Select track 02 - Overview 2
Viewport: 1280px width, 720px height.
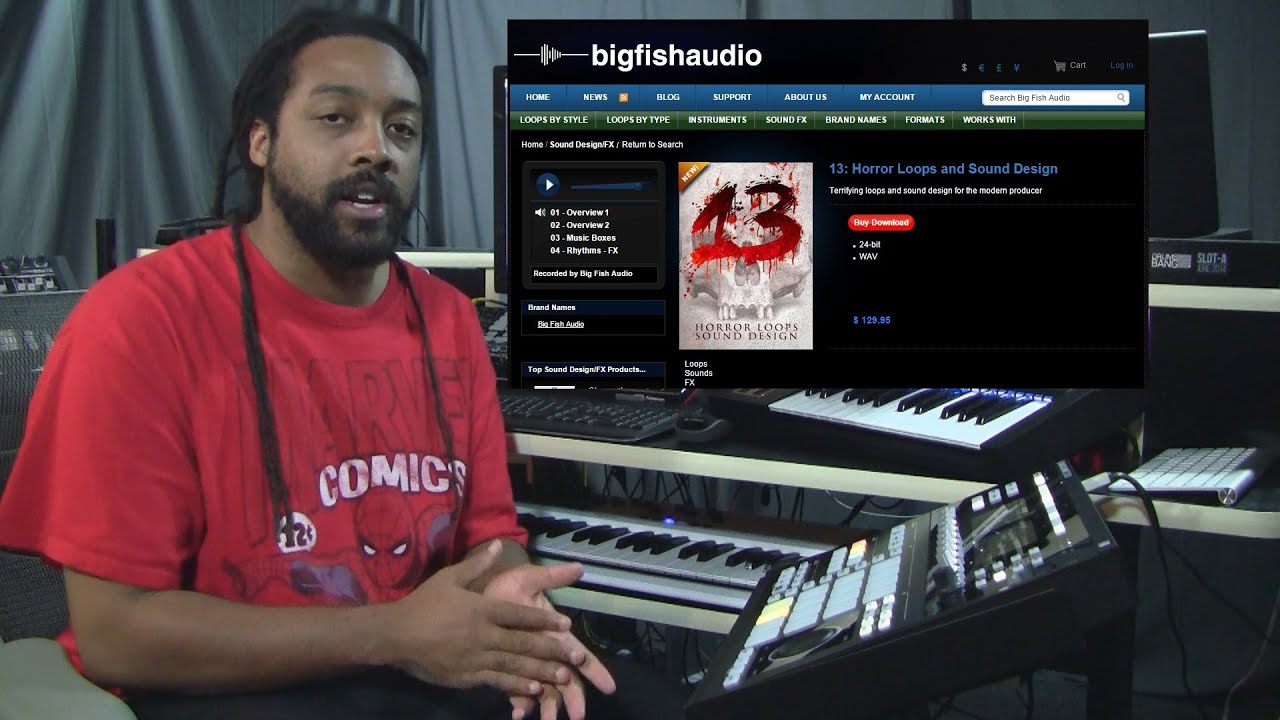(x=579, y=225)
